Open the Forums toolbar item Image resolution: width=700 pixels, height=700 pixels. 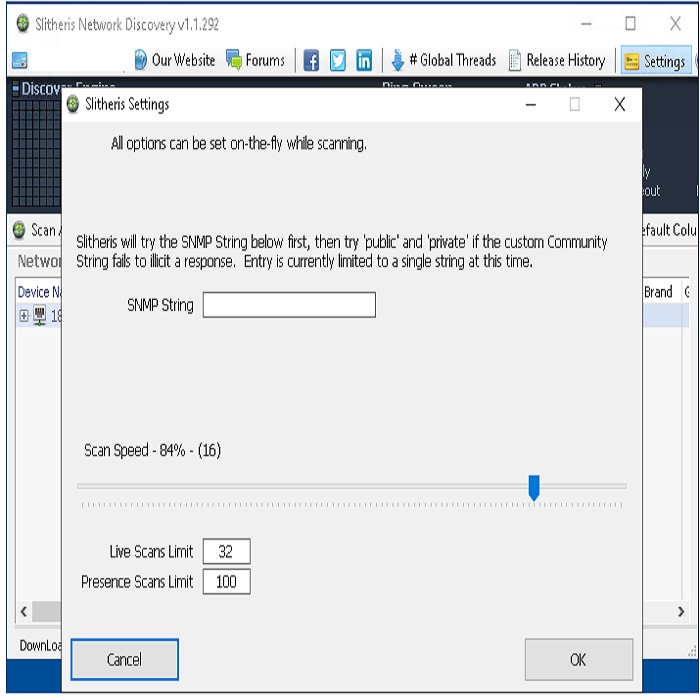255,60
